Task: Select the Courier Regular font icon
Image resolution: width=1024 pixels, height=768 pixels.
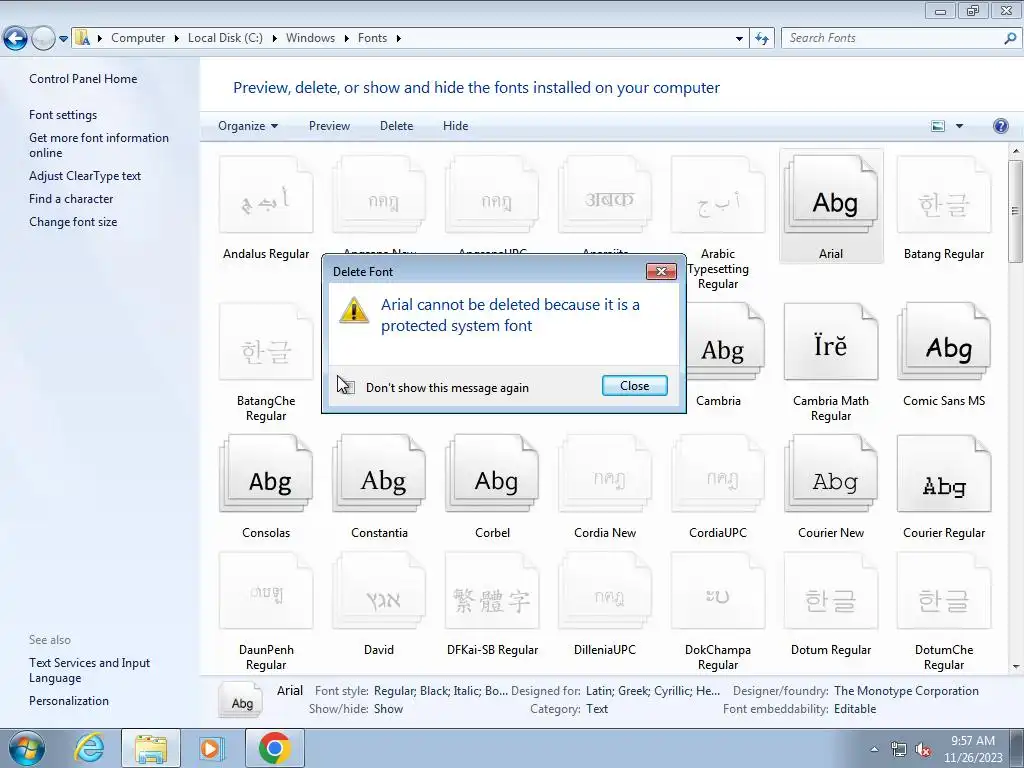Action: [944, 474]
